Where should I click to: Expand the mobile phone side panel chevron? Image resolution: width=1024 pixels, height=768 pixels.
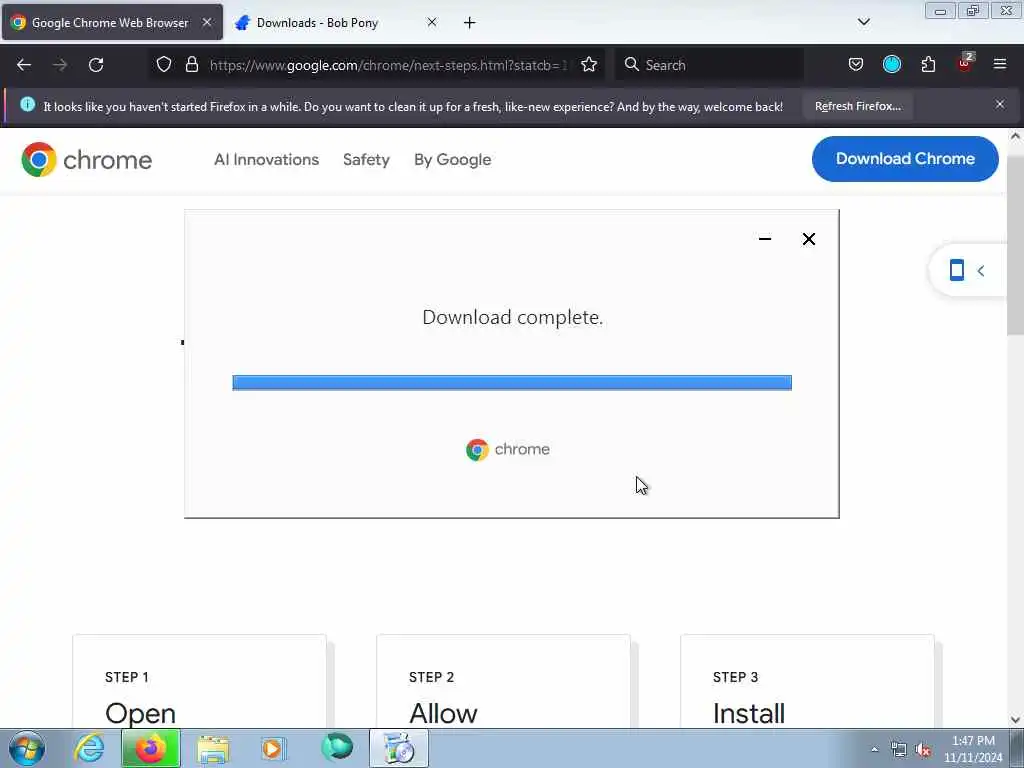click(x=980, y=270)
